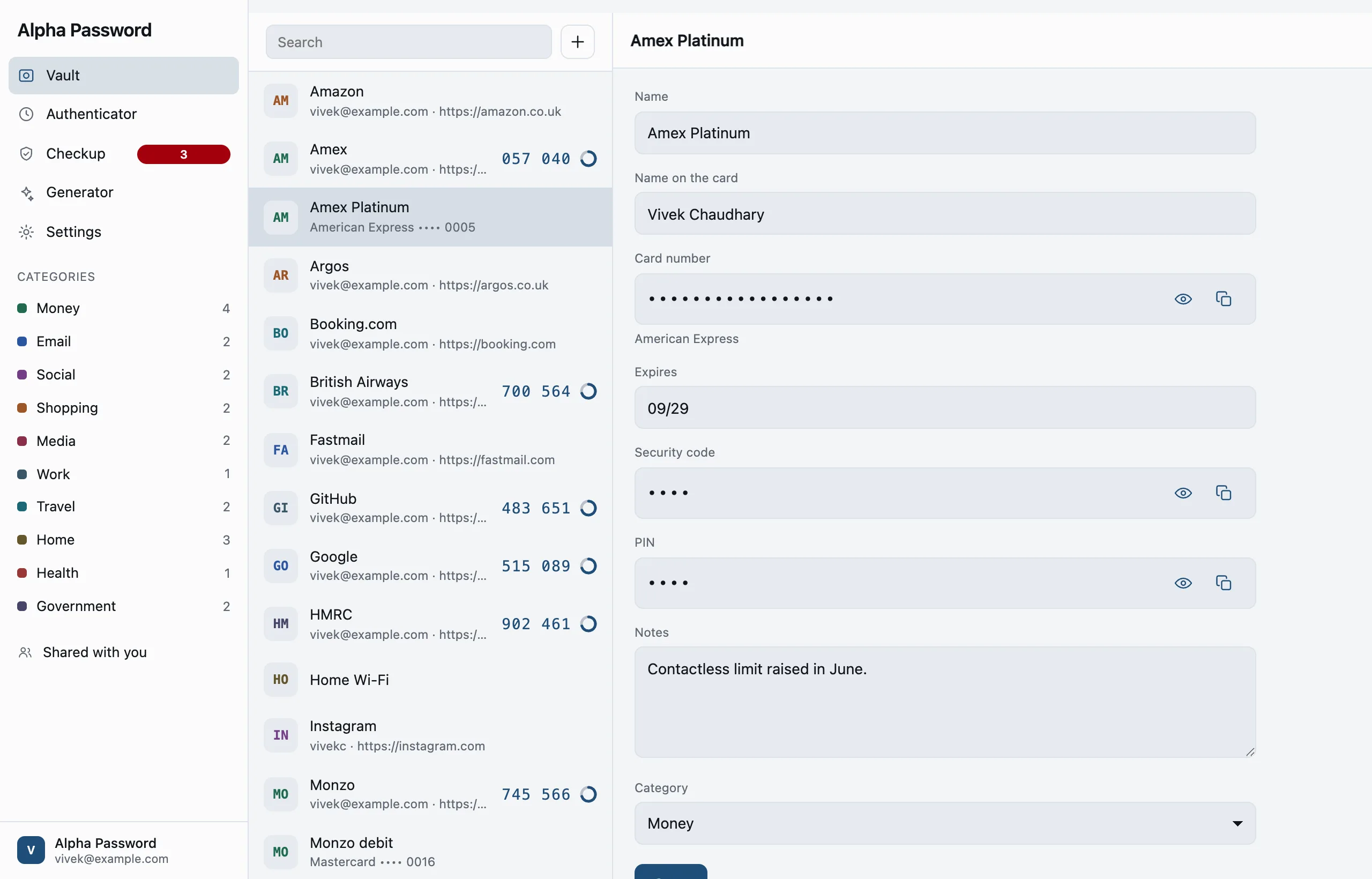Screen dimensions: 1372x879
Task: Filter vault by Government category
Action: (123, 606)
